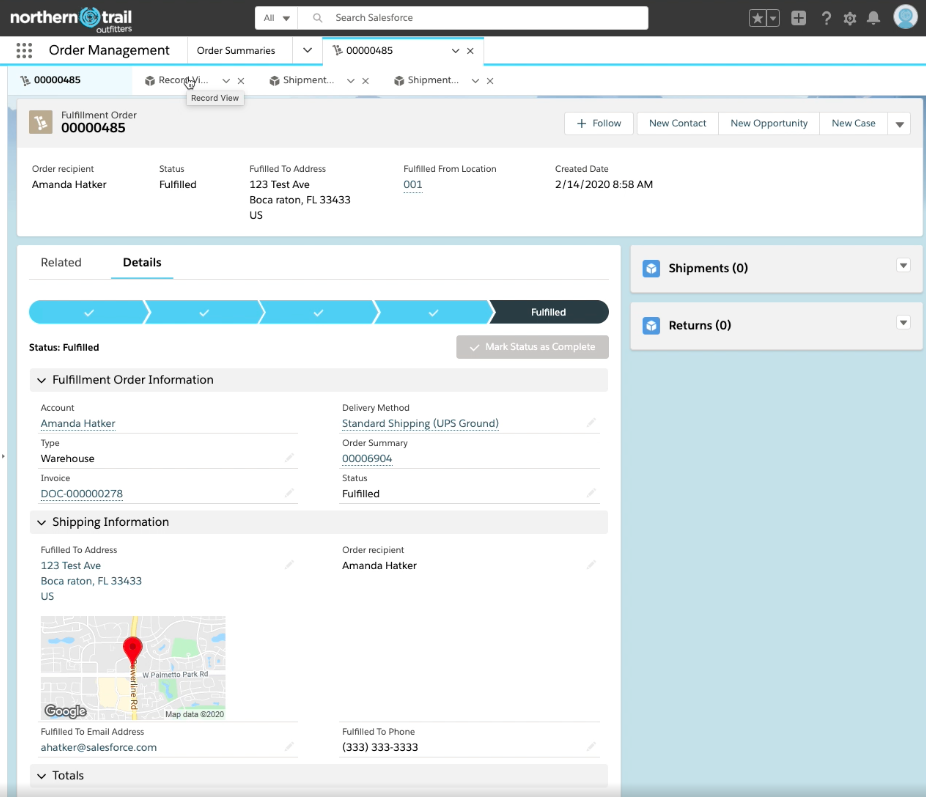Switch to the Record View subtab
This screenshot has height=797, width=926.
click(182, 80)
